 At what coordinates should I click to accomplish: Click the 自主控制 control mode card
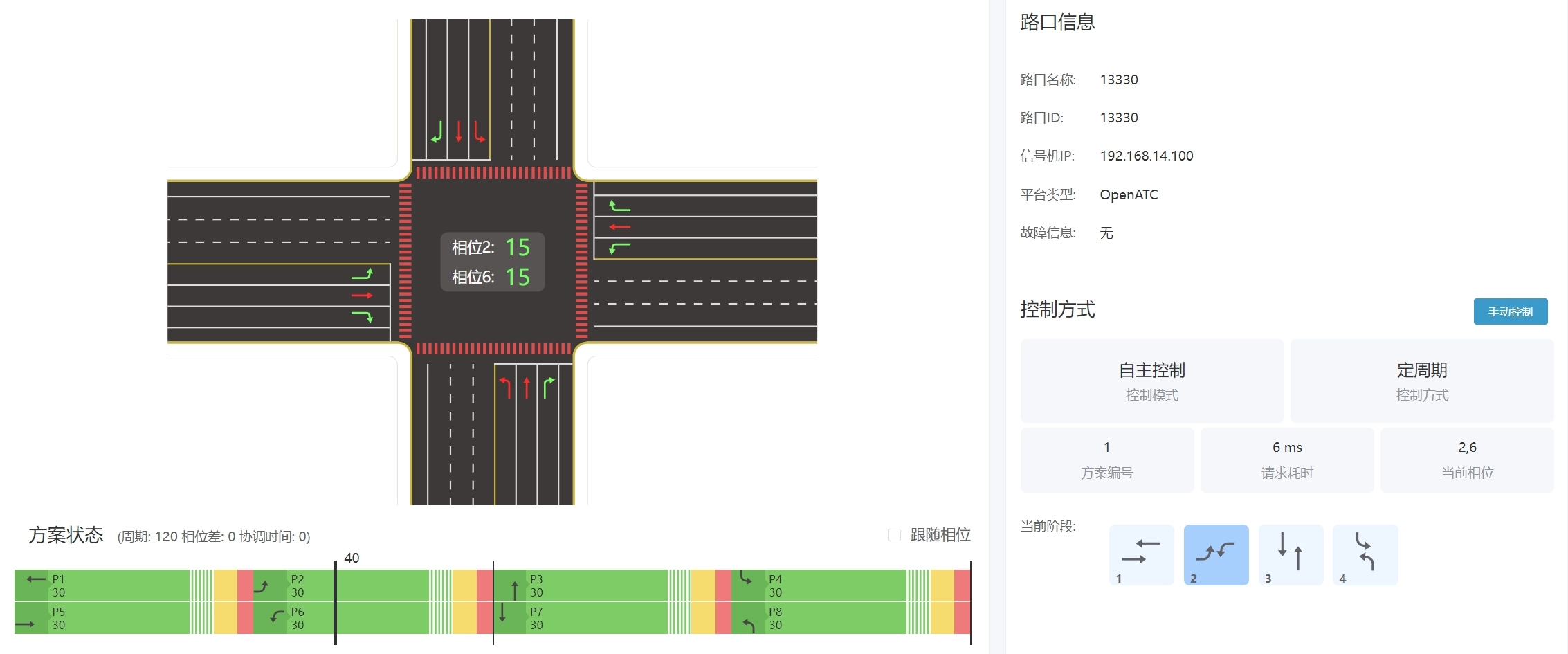(1151, 381)
